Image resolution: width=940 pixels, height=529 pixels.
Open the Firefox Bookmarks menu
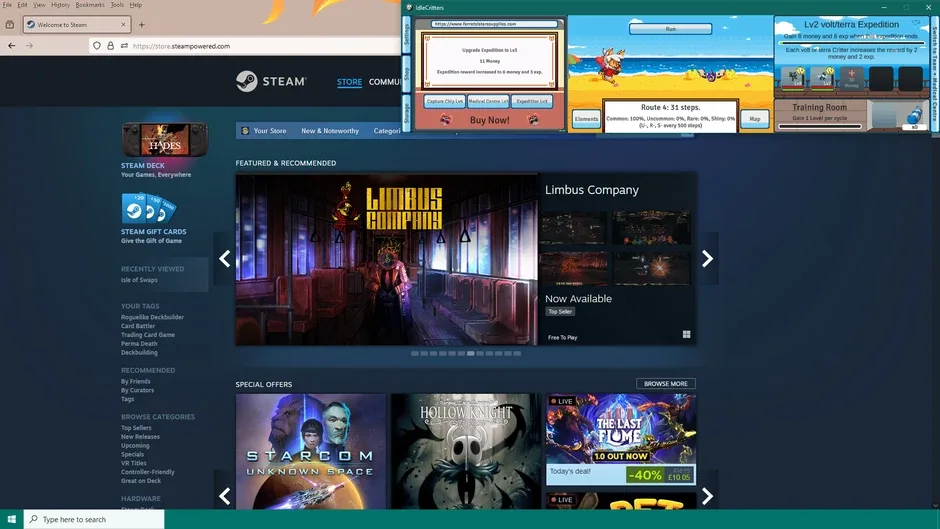(x=90, y=5)
